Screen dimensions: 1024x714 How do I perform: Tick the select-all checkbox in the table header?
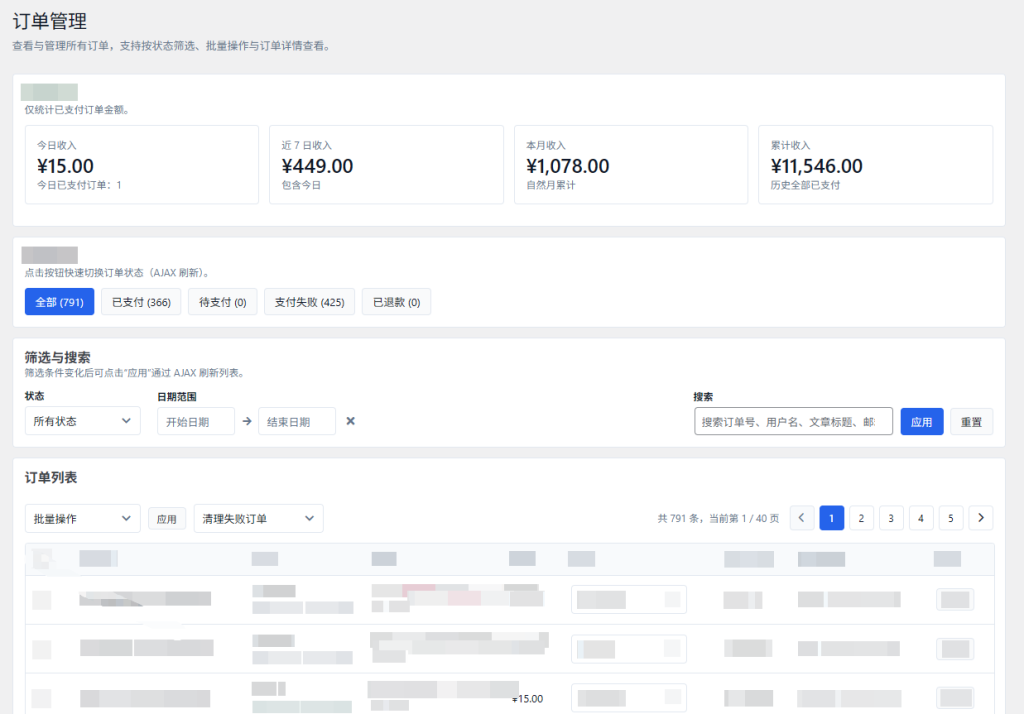click(x=42, y=558)
